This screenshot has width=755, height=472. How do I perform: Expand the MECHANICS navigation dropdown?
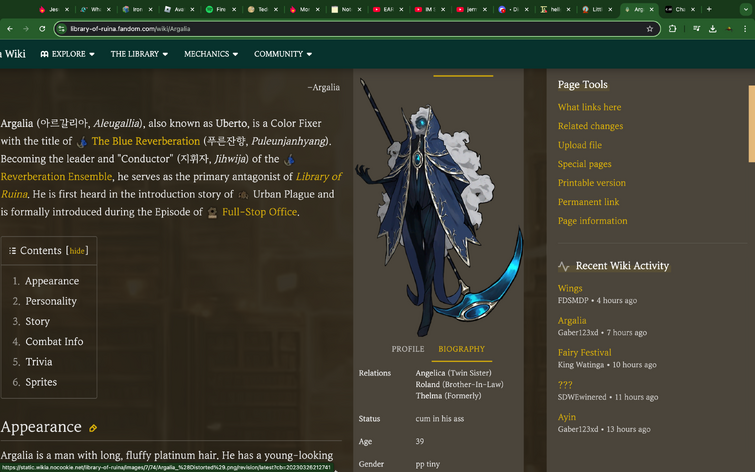click(x=211, y=54)
